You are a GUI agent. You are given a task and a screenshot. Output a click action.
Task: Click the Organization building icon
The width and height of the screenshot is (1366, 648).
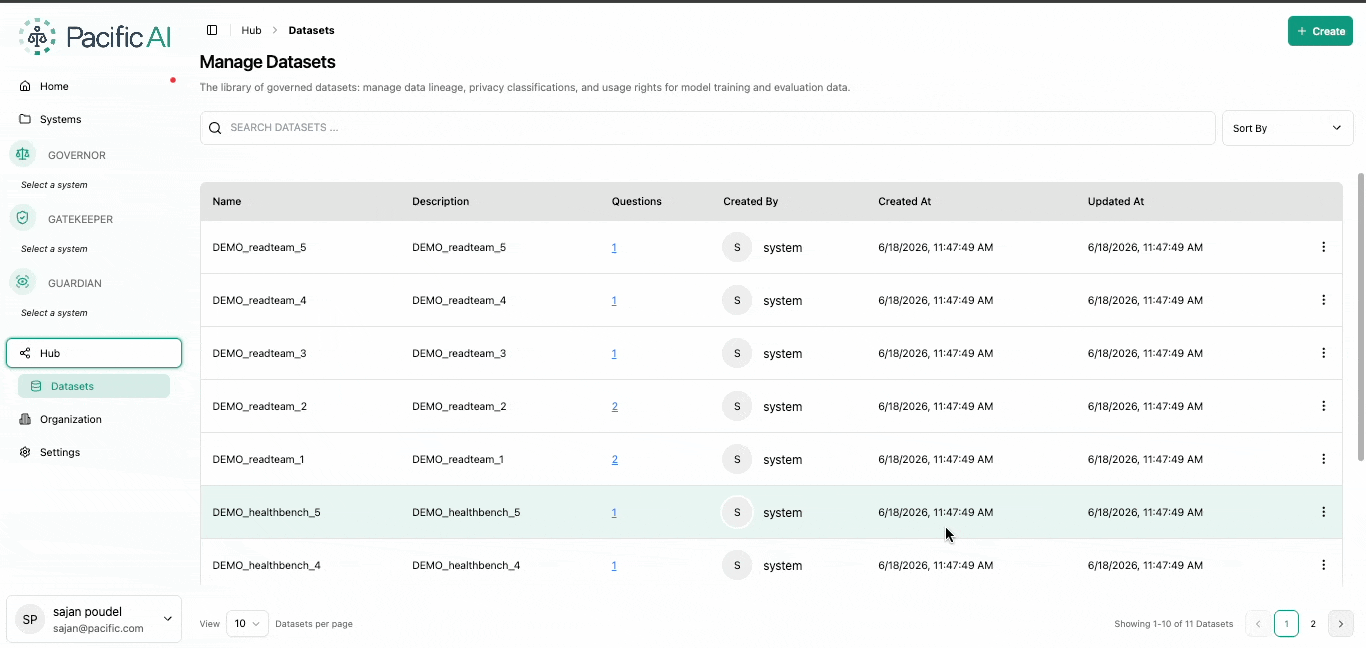[x=25, y=419]
